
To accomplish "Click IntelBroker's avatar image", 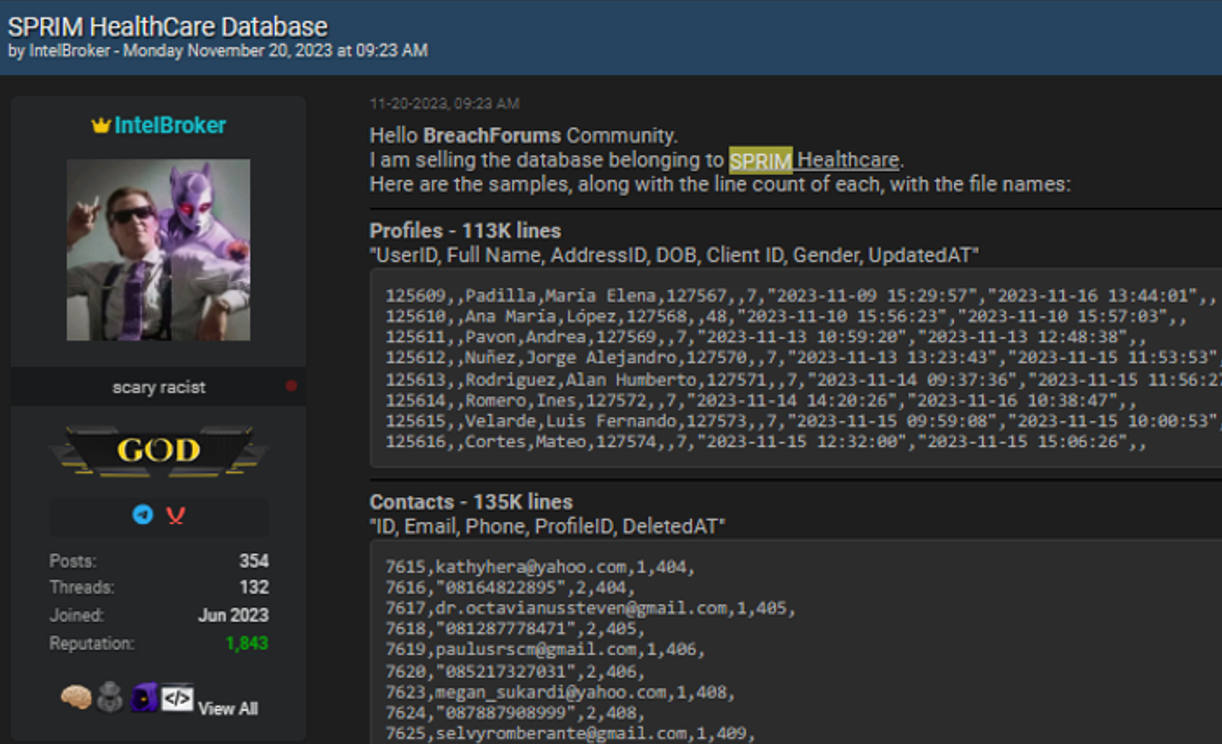I will click(159, 250).
